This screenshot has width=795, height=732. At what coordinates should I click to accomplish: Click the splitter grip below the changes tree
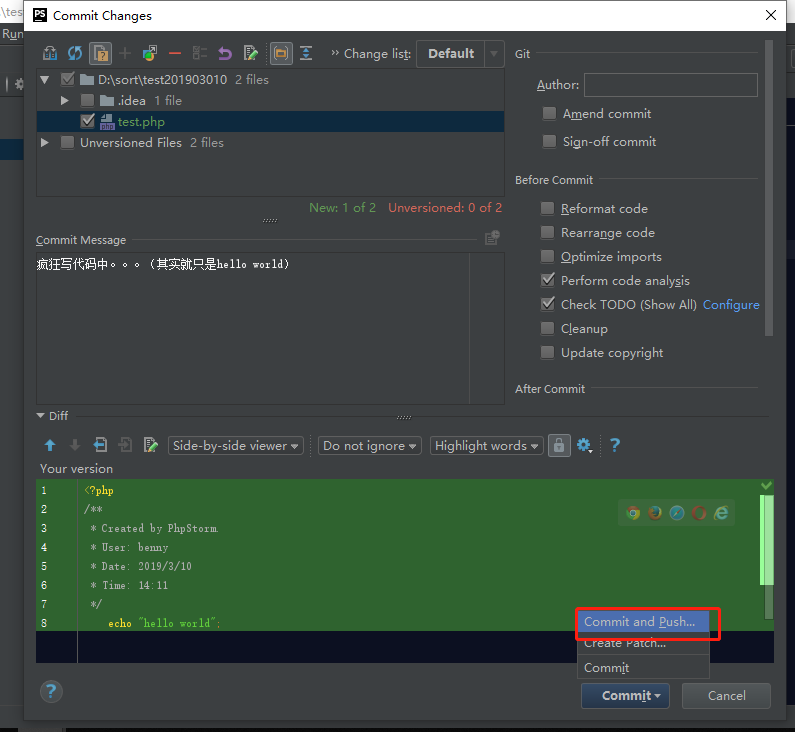coord(270,221)
